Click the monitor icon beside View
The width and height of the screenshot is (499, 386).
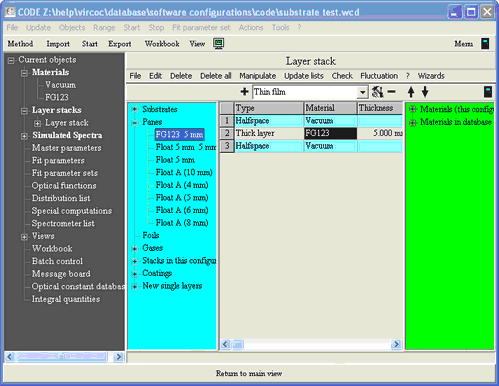click(x=219, y=44)
